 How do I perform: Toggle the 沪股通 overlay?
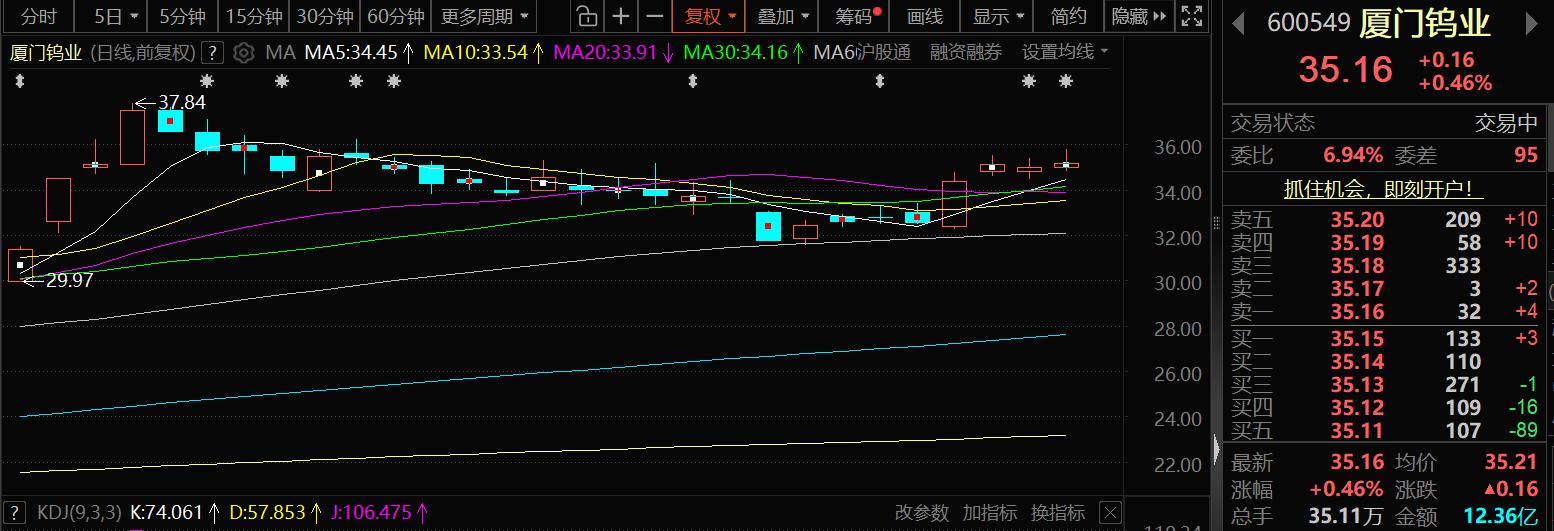pos(884,53)
